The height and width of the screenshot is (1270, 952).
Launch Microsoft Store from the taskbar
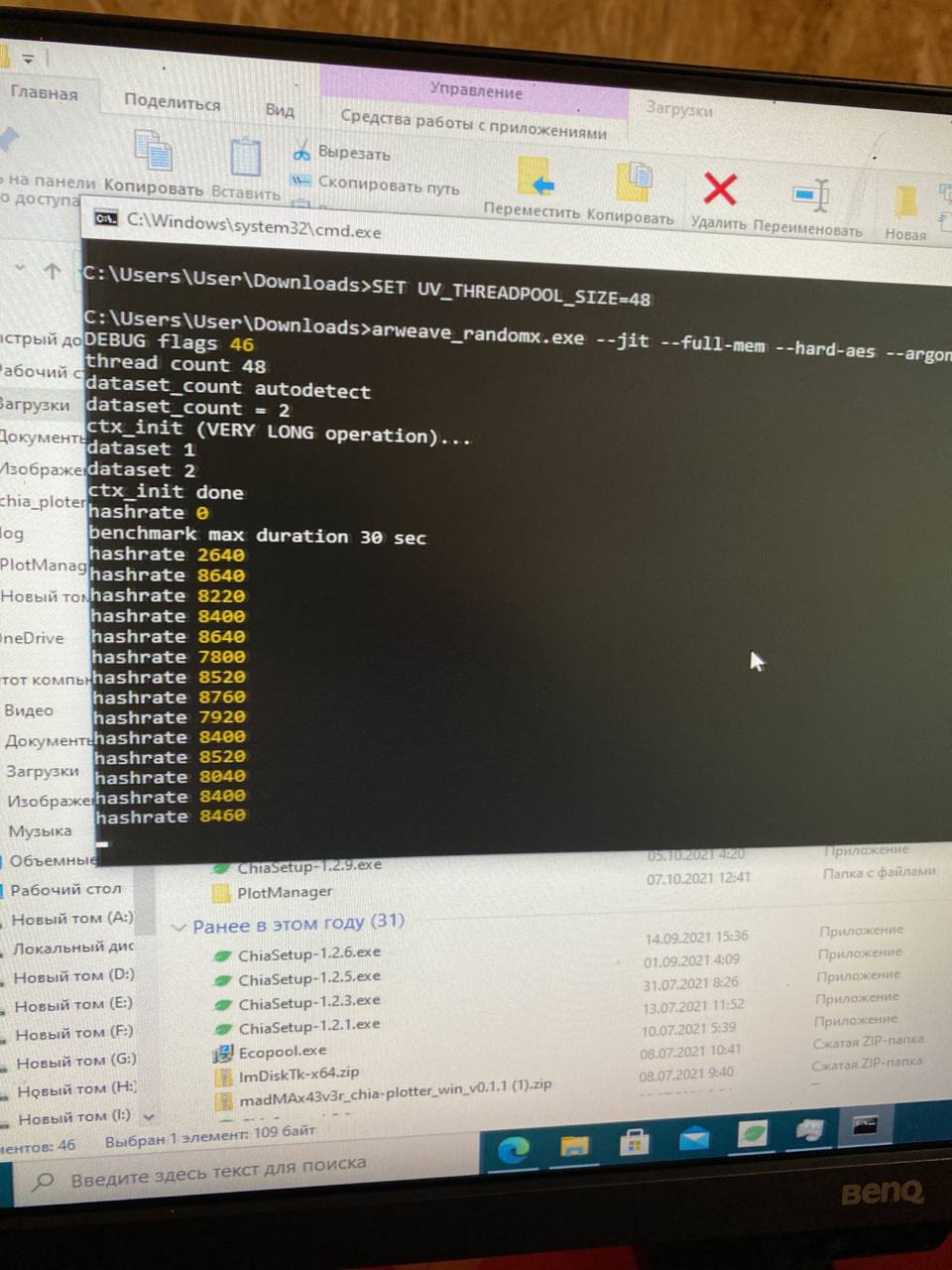634,1142
